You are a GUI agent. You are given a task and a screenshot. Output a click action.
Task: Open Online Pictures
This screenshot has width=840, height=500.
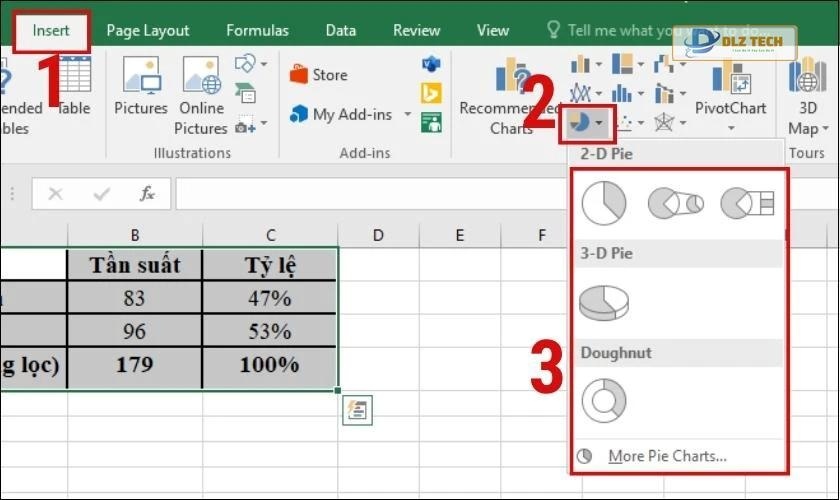pos(201,95)
